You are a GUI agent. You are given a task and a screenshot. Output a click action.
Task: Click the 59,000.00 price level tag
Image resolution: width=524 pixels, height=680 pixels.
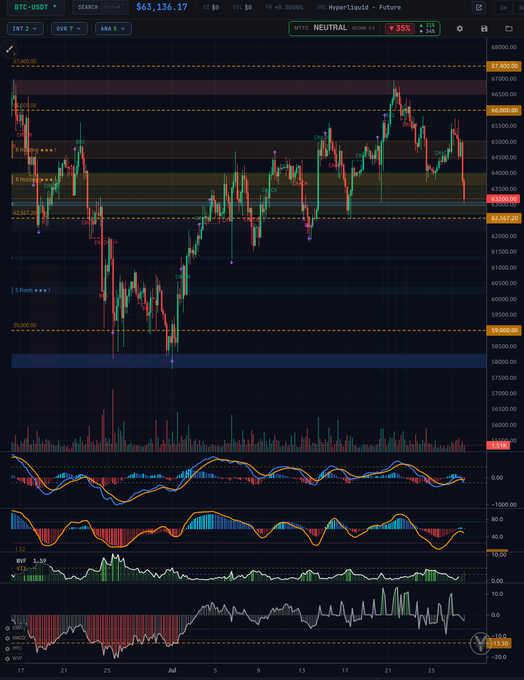click(x=504, y=330)
